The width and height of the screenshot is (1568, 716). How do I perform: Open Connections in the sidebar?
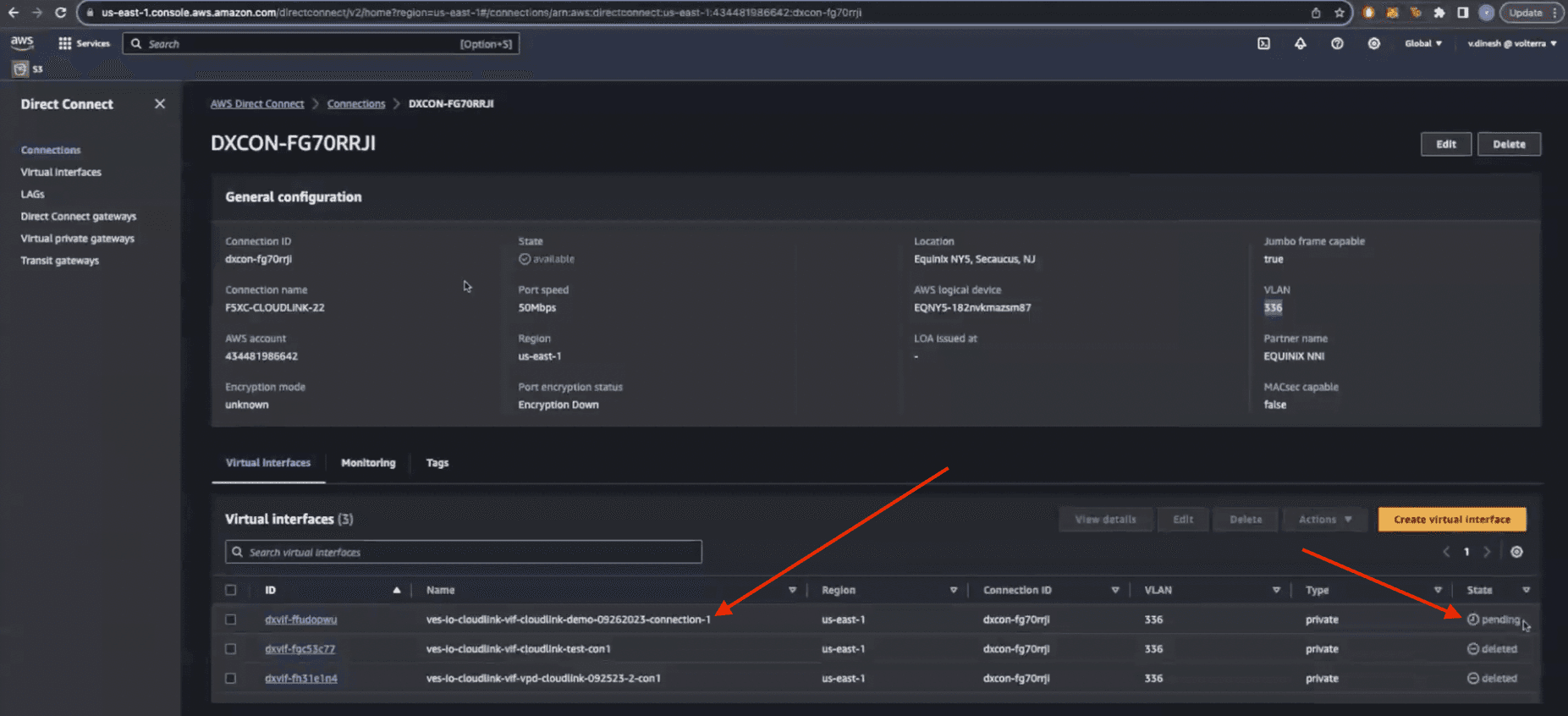[x=51, y=150]
